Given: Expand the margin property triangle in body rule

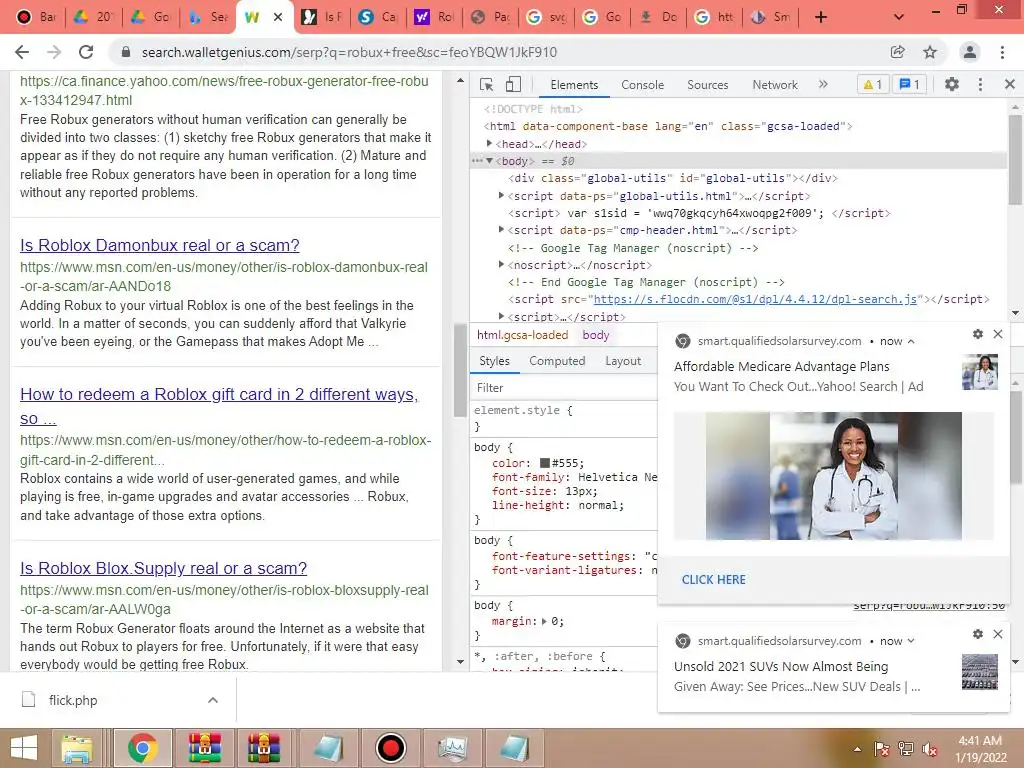Looking at the screenshot, I should point(545,621).
